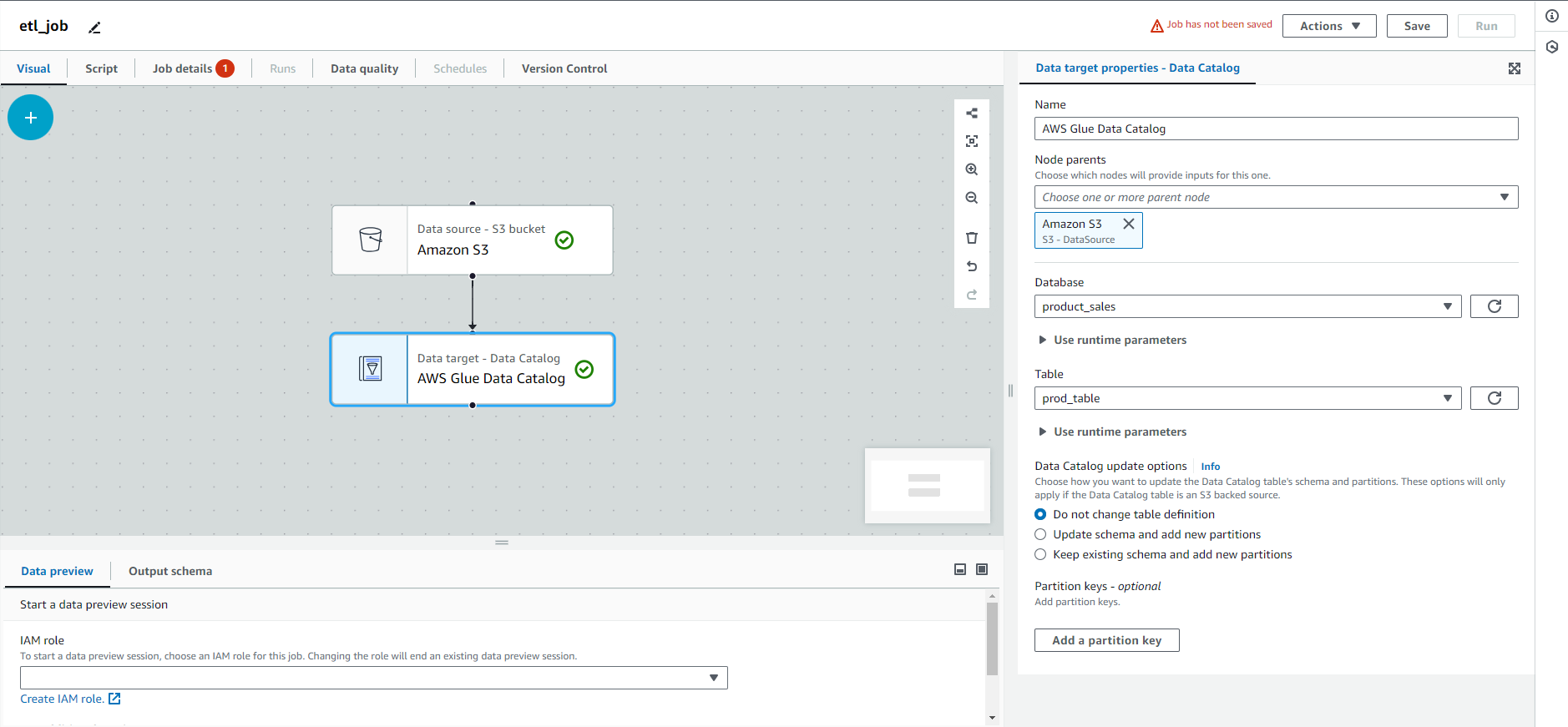1568x727 pixels.
Task: Click the pencil icon to rename etl_job
Action: pos(95,28)
